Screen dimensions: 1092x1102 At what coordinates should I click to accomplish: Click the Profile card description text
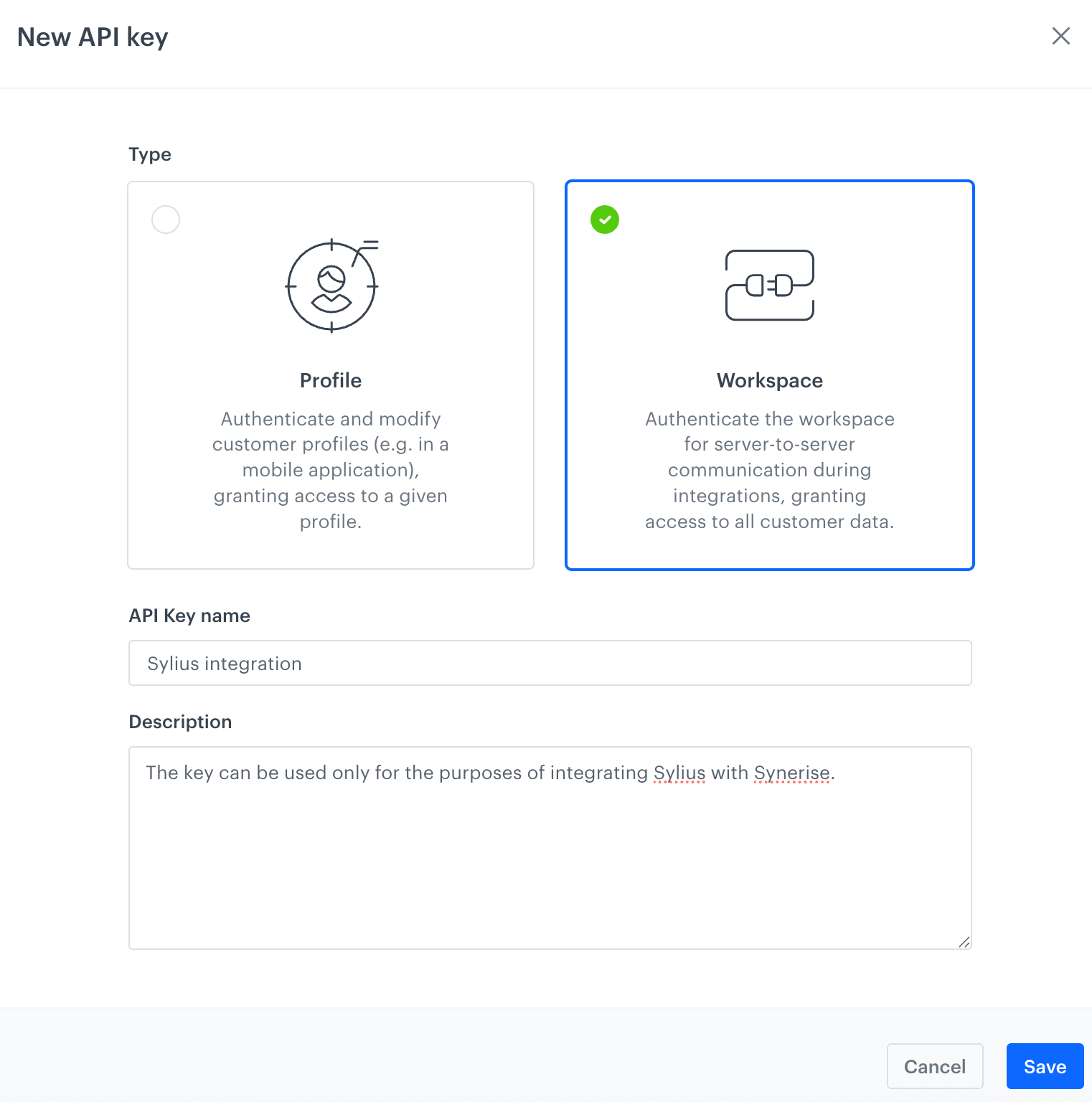(331, 470)
